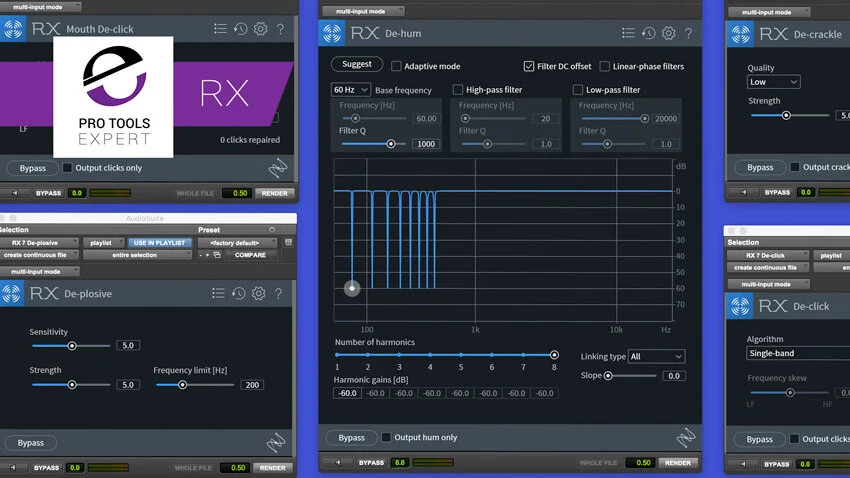Uncheck Filter DC offset
The width and height of the screenshot is (850, 478).
(529, 66)
